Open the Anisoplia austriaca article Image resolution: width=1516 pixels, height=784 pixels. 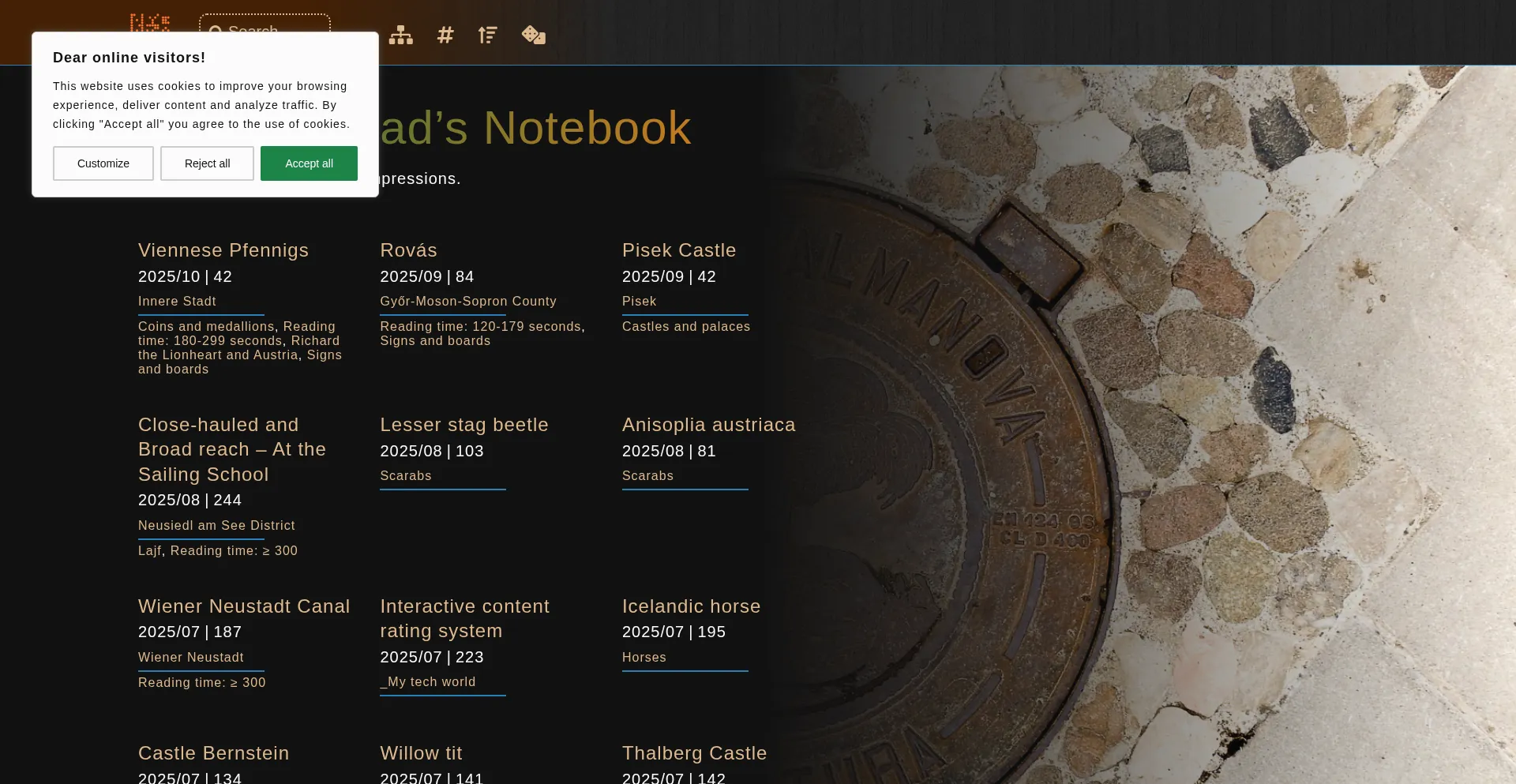(708, 425)
